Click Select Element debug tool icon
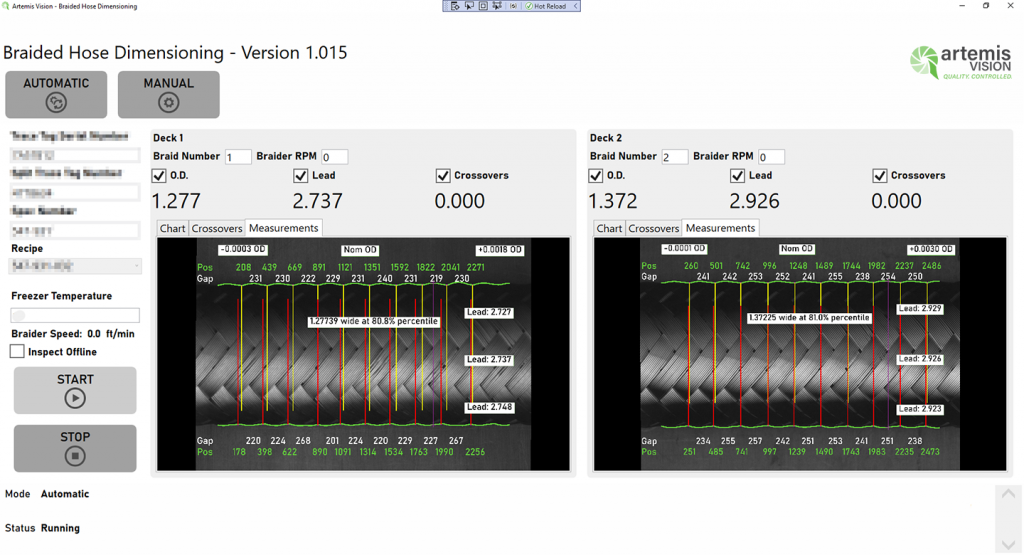This screenshot has height=555, width=1024. point(469,6)
